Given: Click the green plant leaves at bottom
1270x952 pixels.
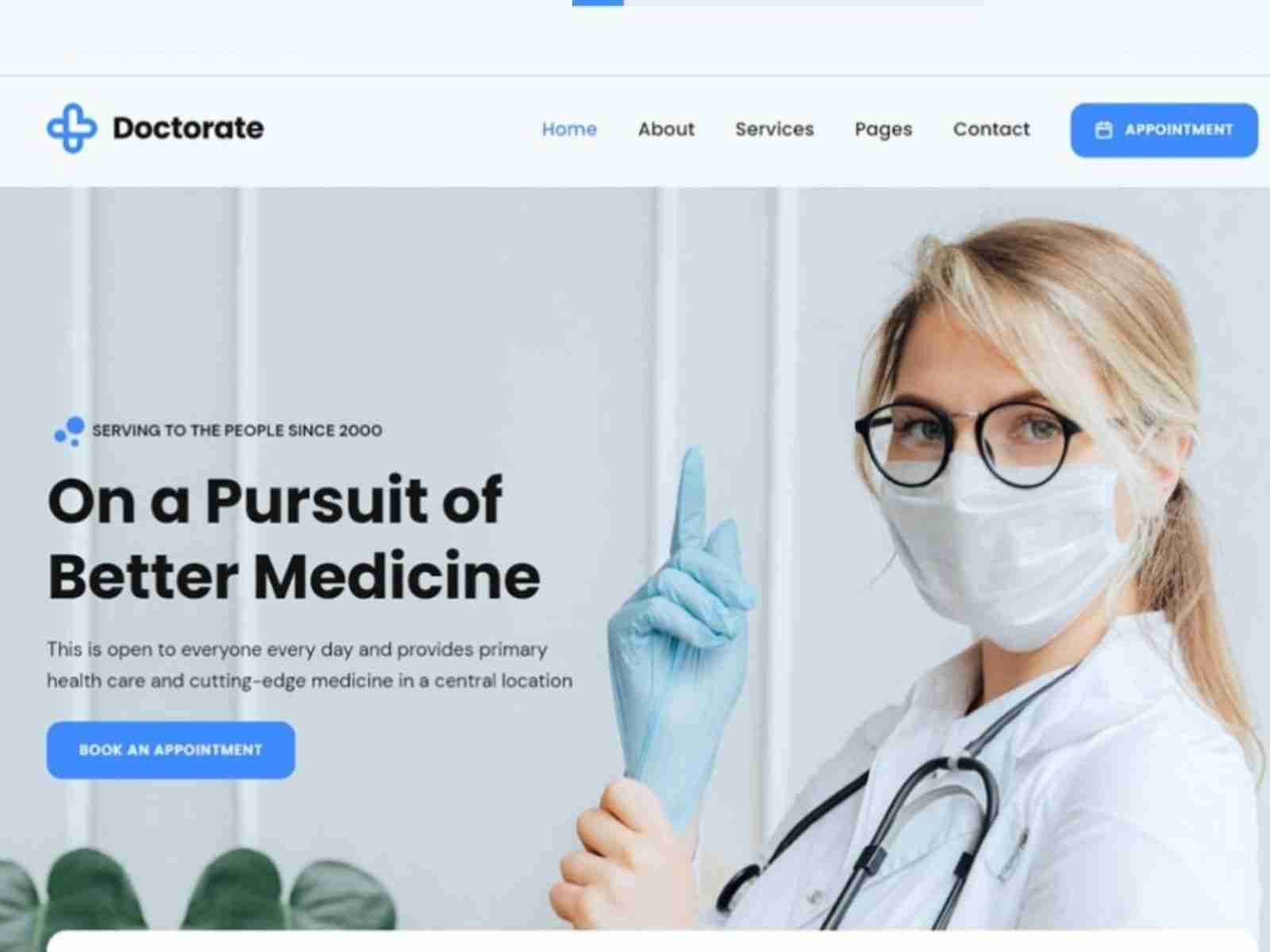Looking at the screenshot, I should coord(198,890).
